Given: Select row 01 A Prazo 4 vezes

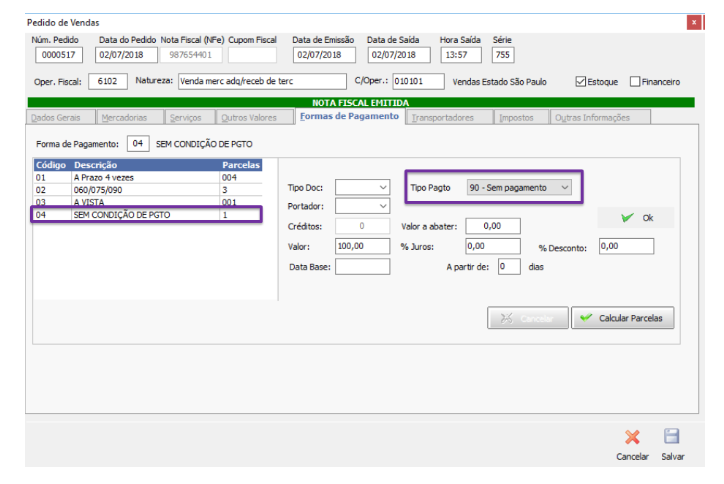Looking at the screenshot, I should coord(148,177).
